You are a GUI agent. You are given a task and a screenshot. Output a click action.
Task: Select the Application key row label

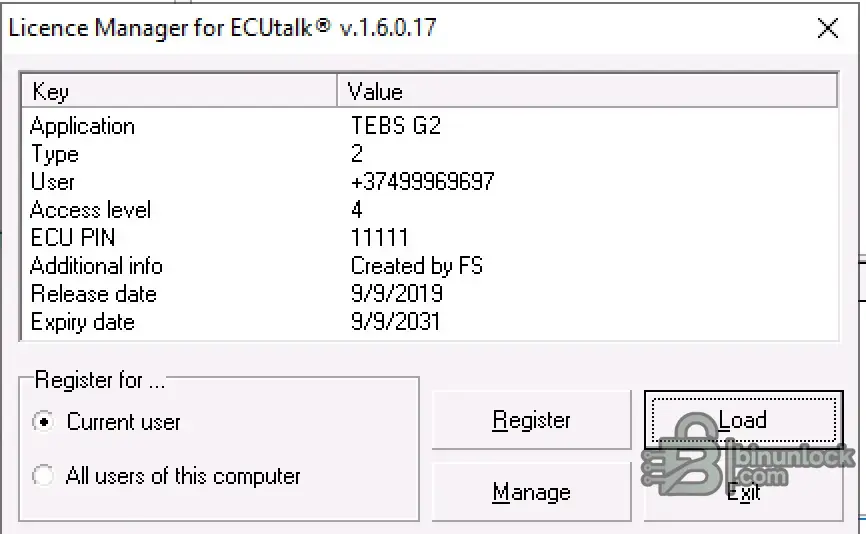[x=82, y=126]
